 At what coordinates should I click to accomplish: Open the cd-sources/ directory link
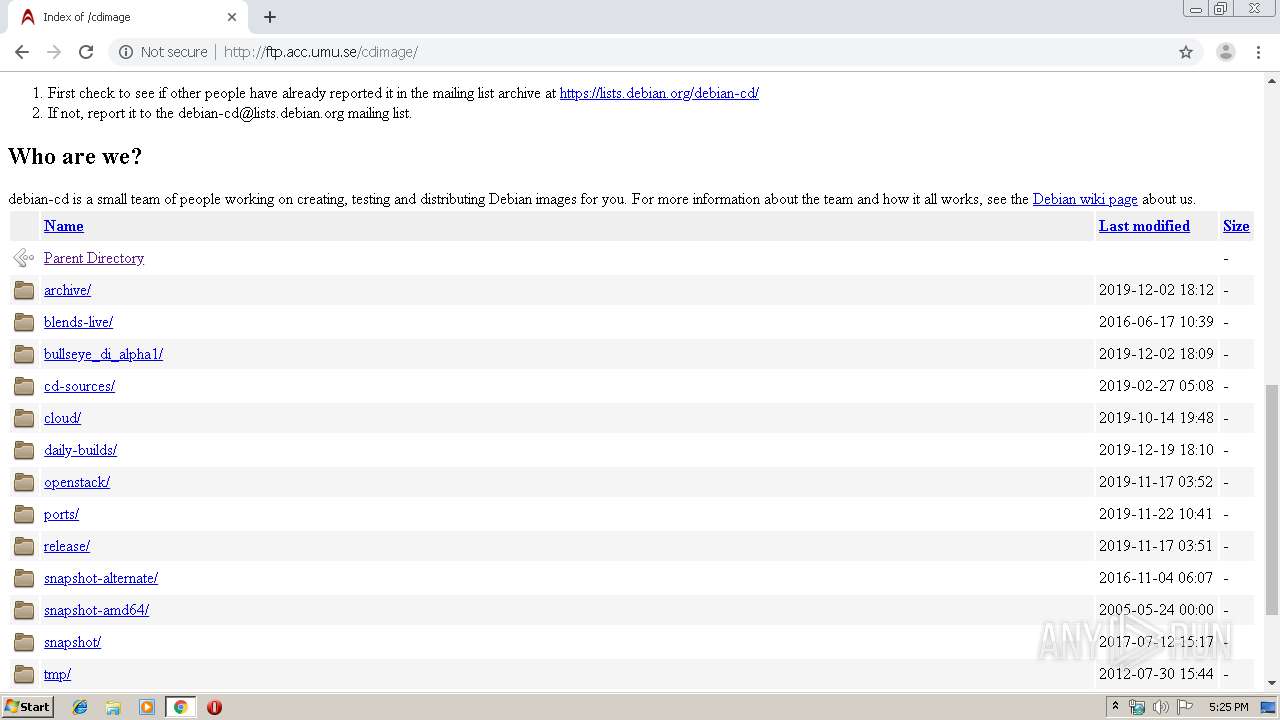click(79, 386)
